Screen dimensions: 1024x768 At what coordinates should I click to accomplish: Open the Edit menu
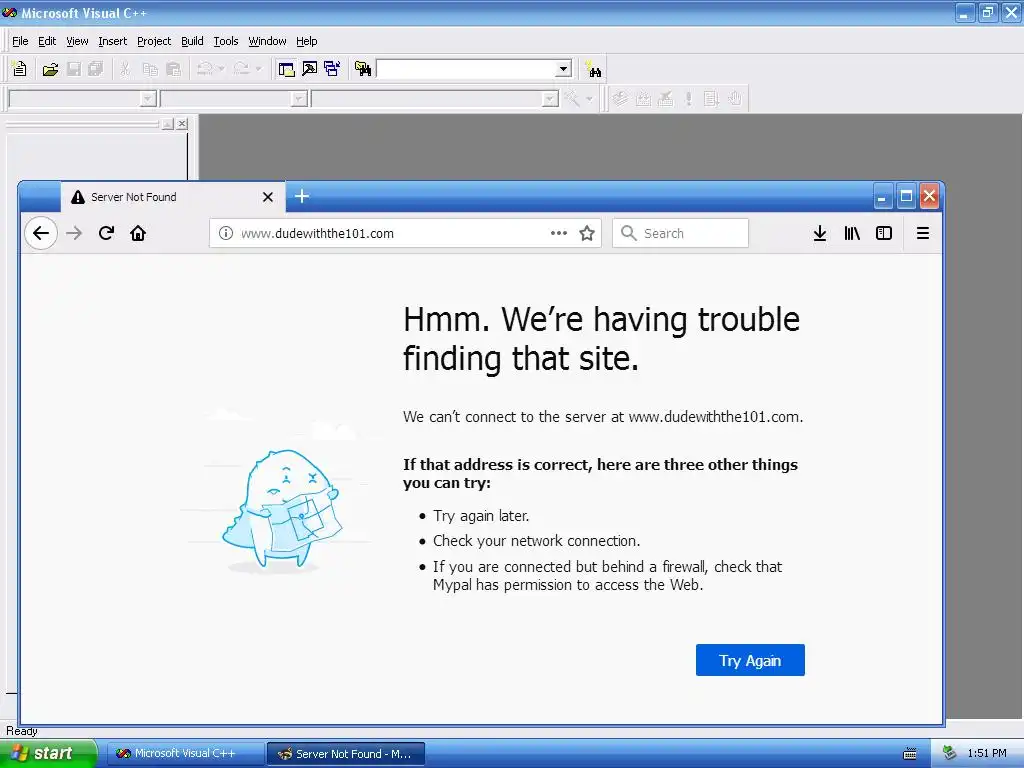coord(47,41)
